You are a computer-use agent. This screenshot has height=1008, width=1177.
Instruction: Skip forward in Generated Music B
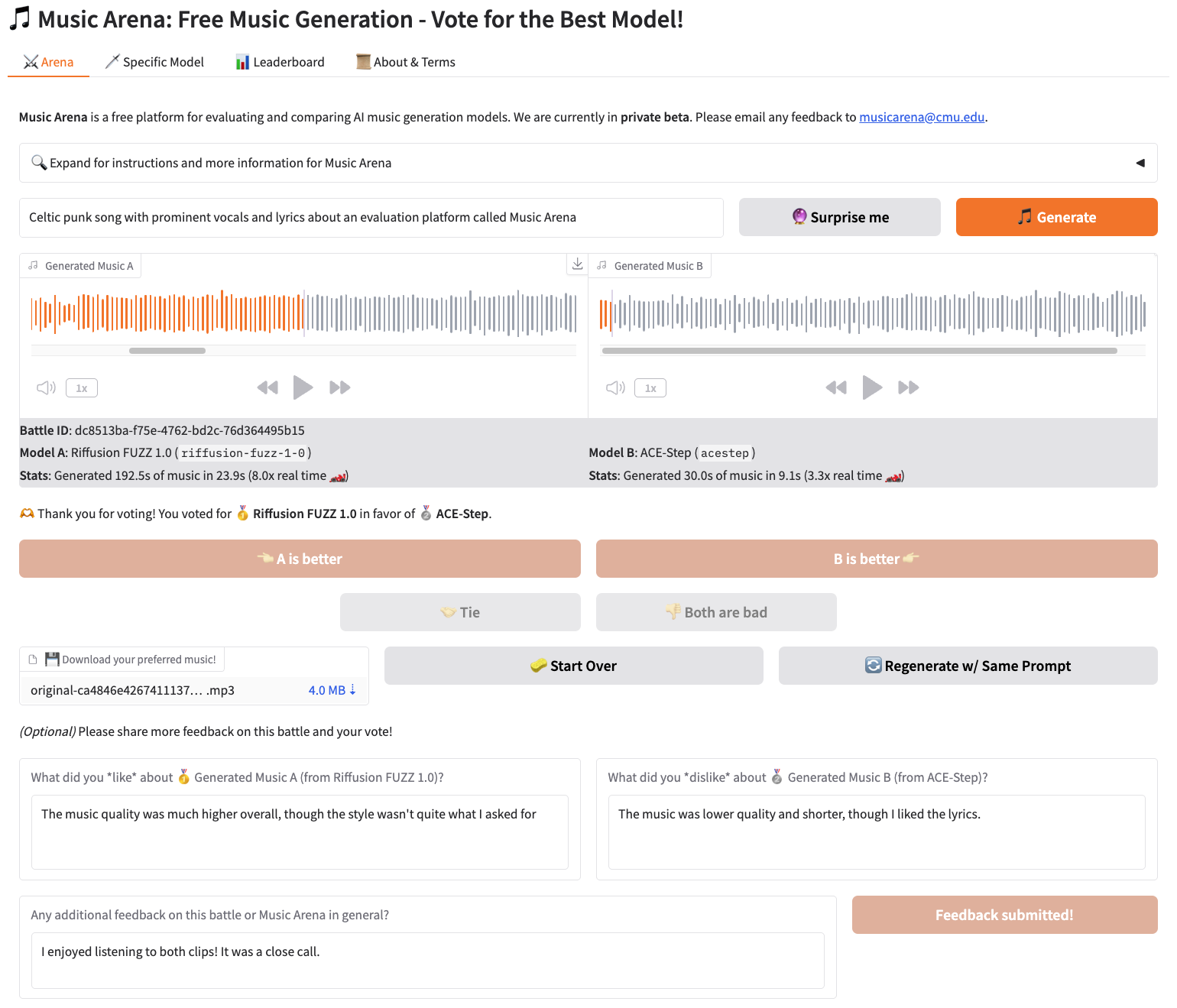[x=908, y=387]
